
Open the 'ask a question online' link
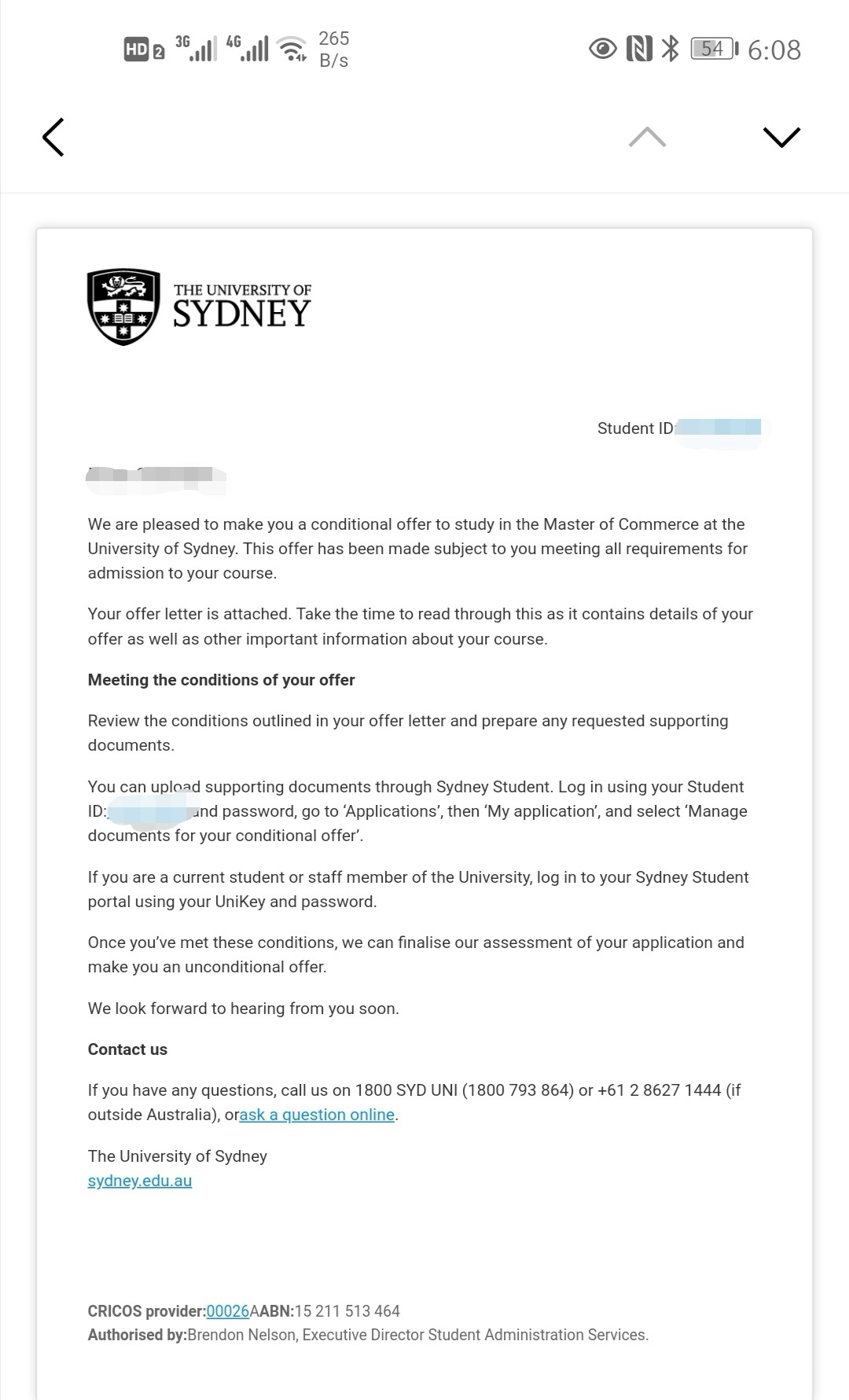tap(317, 1115)
